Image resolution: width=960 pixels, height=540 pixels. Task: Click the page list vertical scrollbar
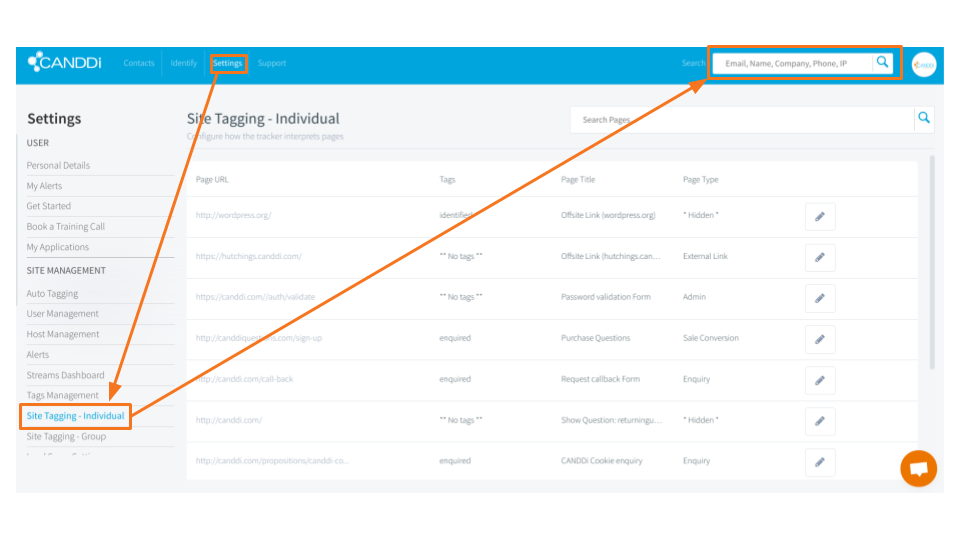point(932,262)
